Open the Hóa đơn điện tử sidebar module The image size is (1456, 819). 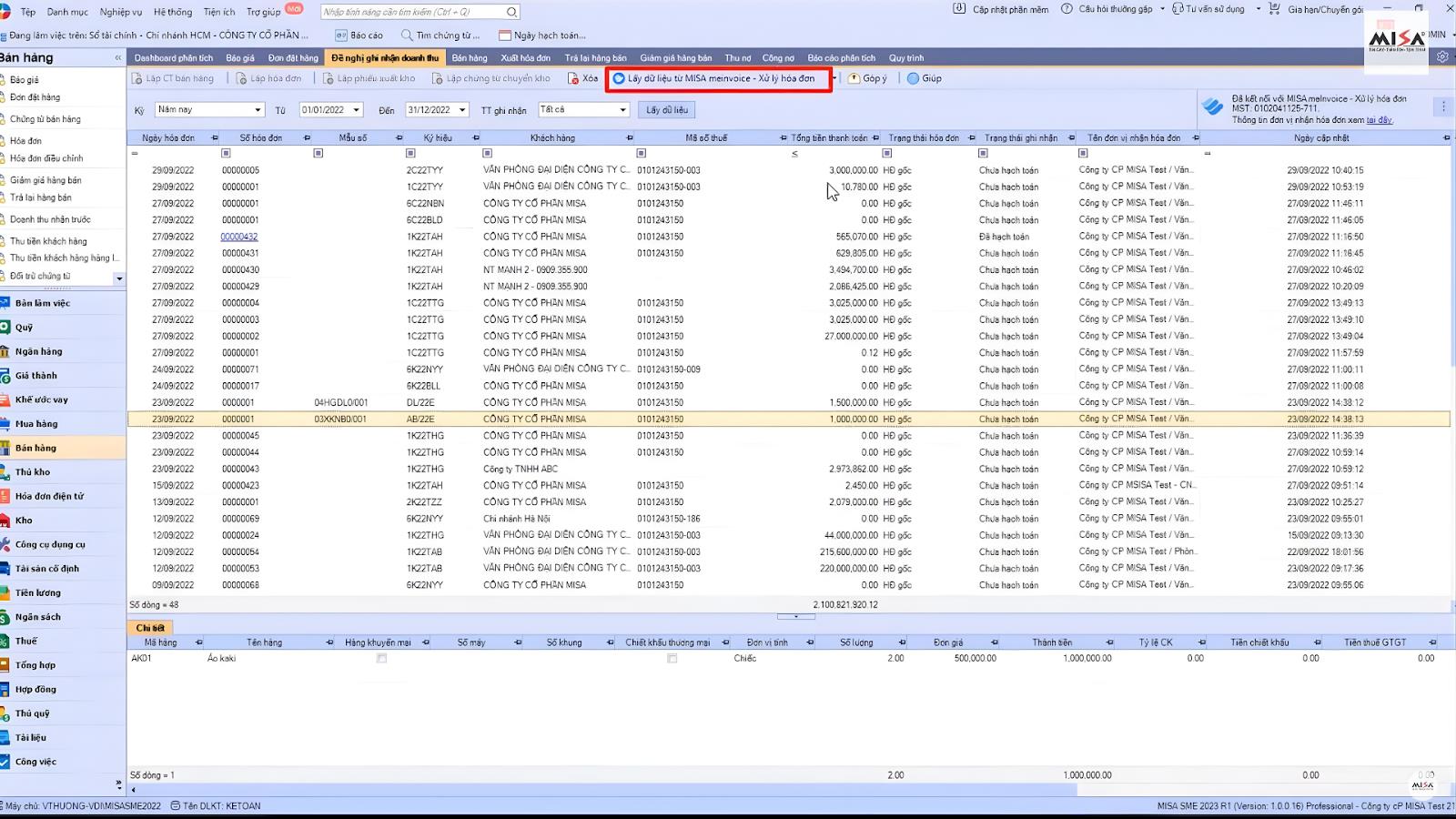click(48, 496)
